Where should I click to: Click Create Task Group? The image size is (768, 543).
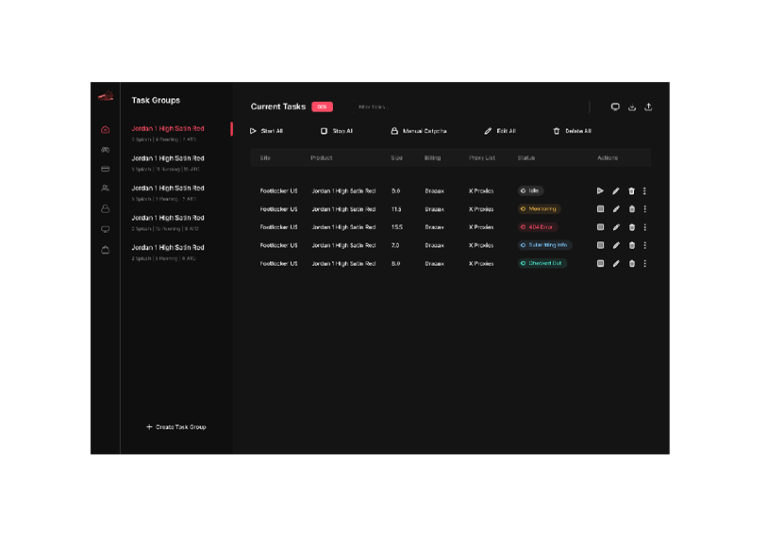(176, 427)
